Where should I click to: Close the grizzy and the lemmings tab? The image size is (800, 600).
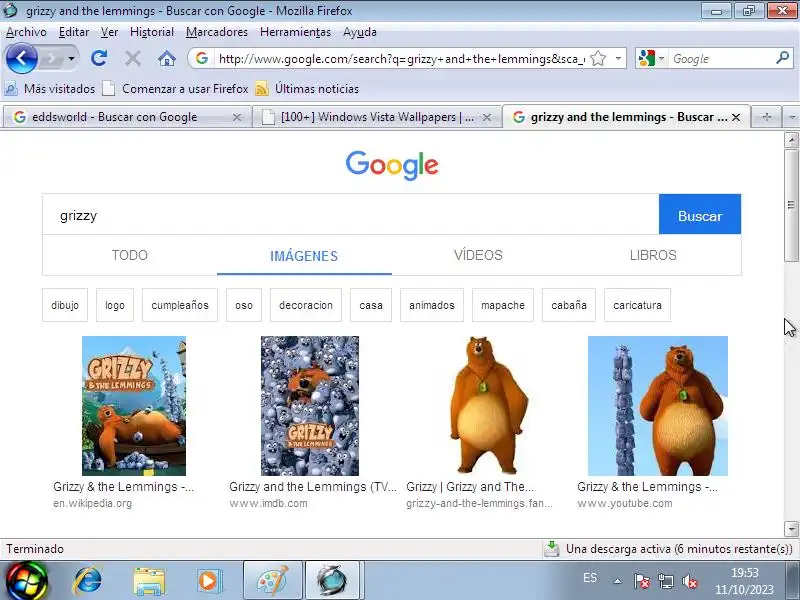pos(736,117)
